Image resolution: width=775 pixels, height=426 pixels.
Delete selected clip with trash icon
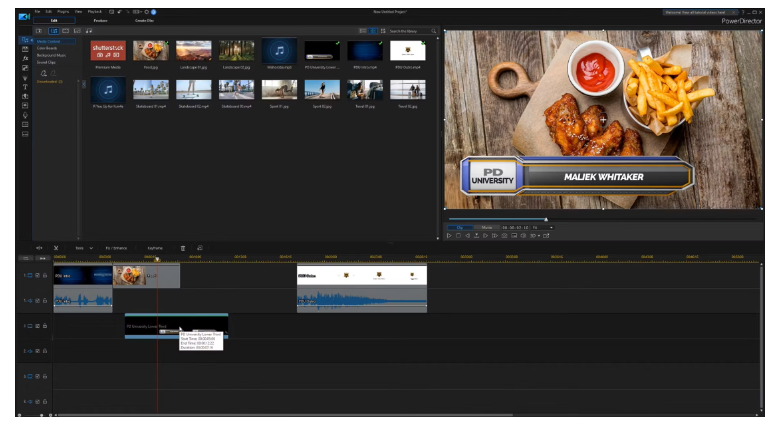click(x=183, y=248)
